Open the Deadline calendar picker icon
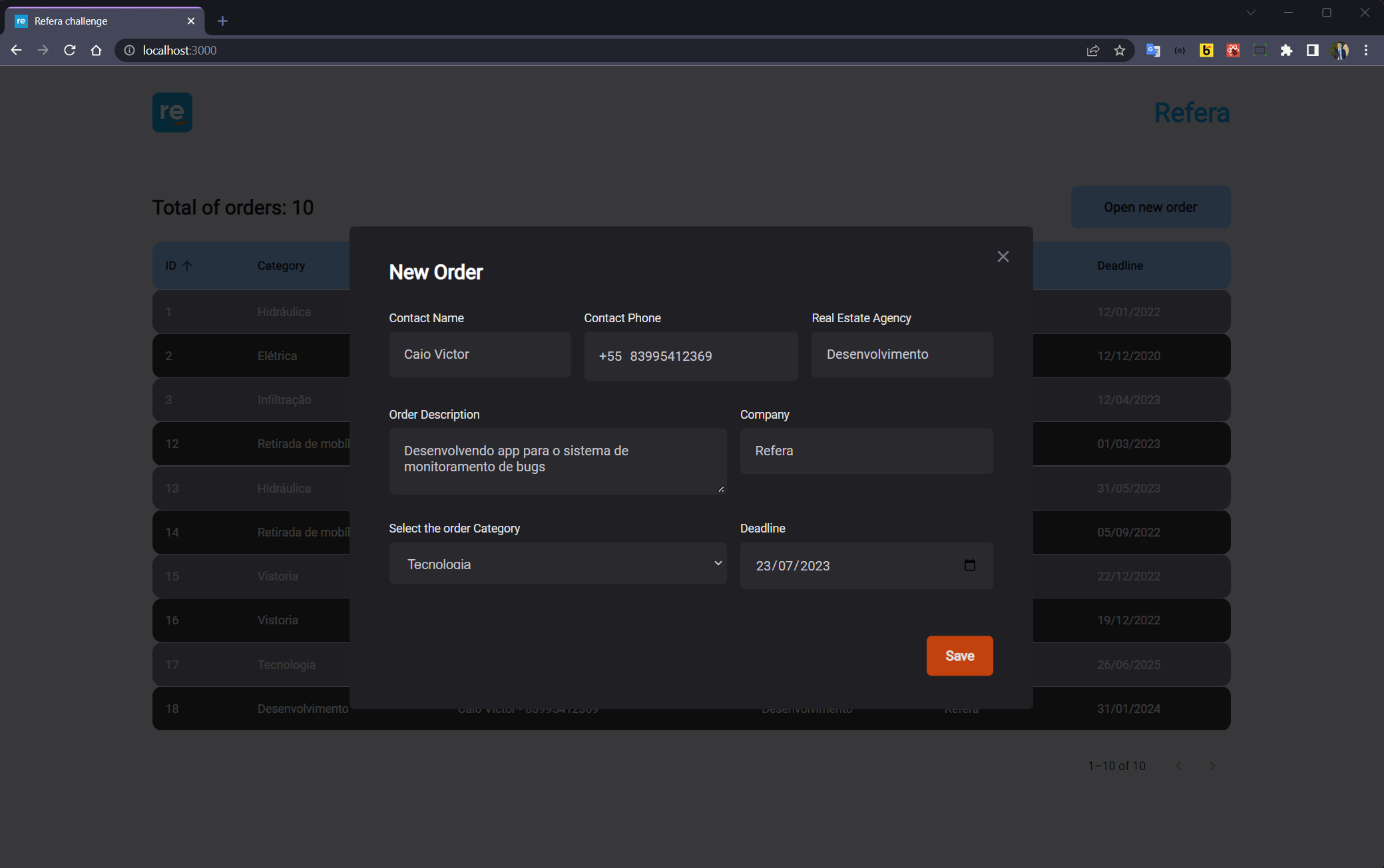 click(969, 565)
